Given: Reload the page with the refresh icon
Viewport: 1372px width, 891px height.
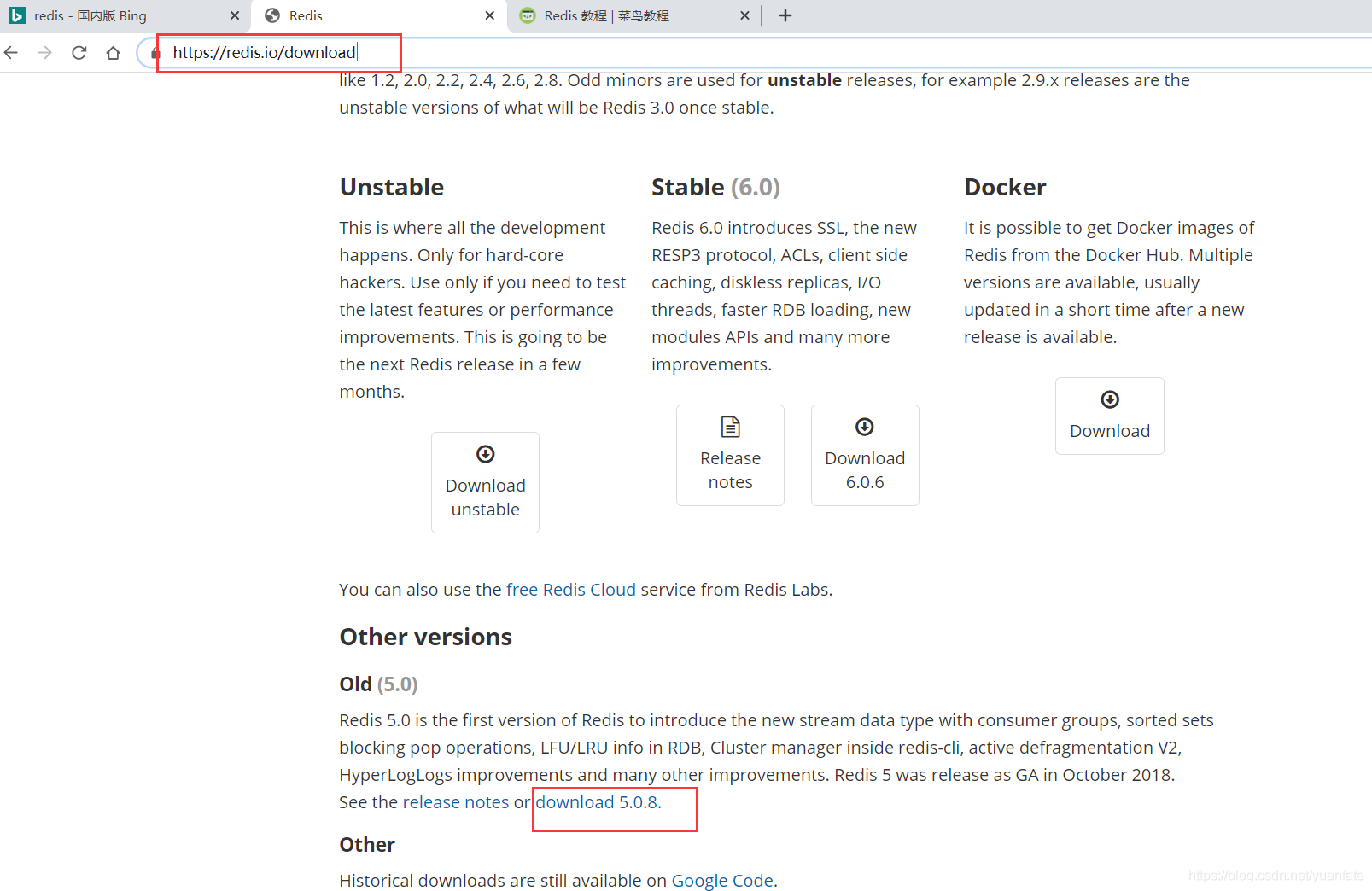Looking at the screenshot, I should point(79,53).
